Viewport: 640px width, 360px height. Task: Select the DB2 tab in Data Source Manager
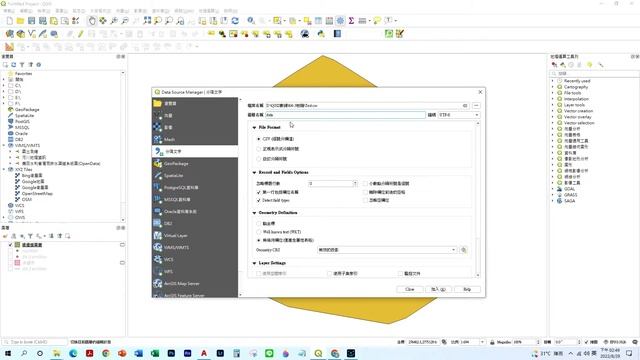click(195, 223)
